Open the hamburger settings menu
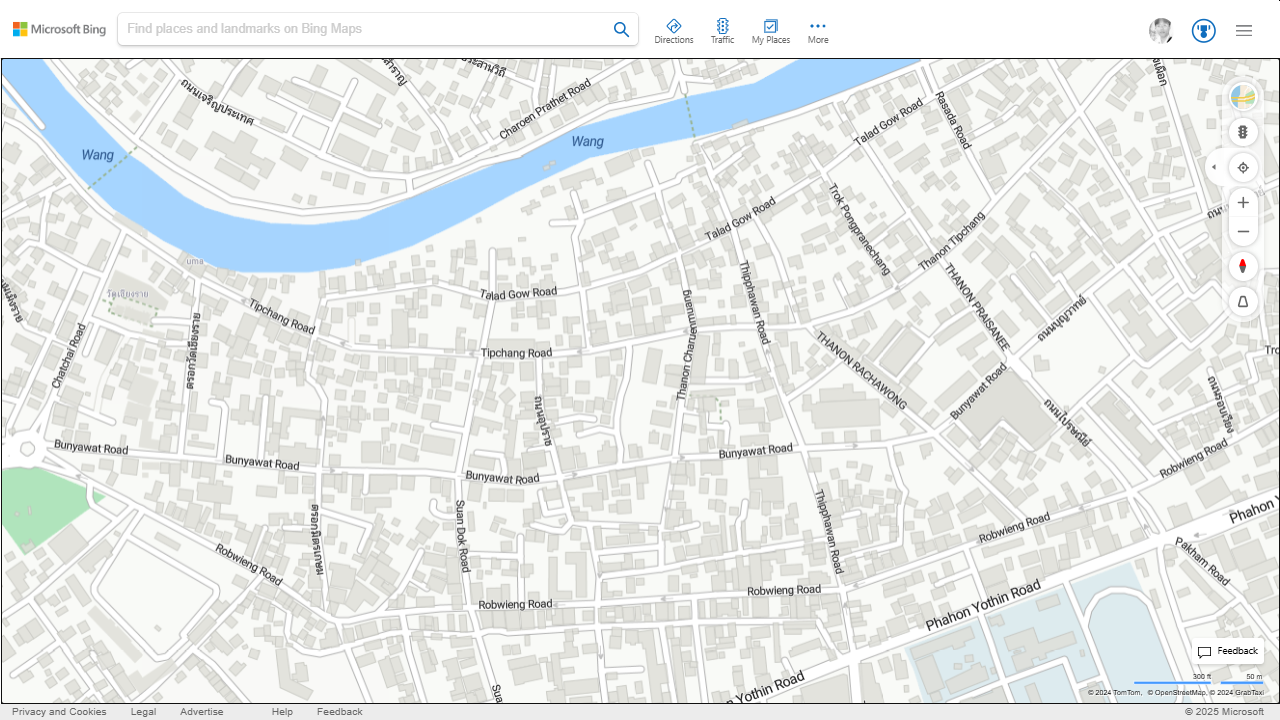The image size is (1280, 720). coord(1244,31)
